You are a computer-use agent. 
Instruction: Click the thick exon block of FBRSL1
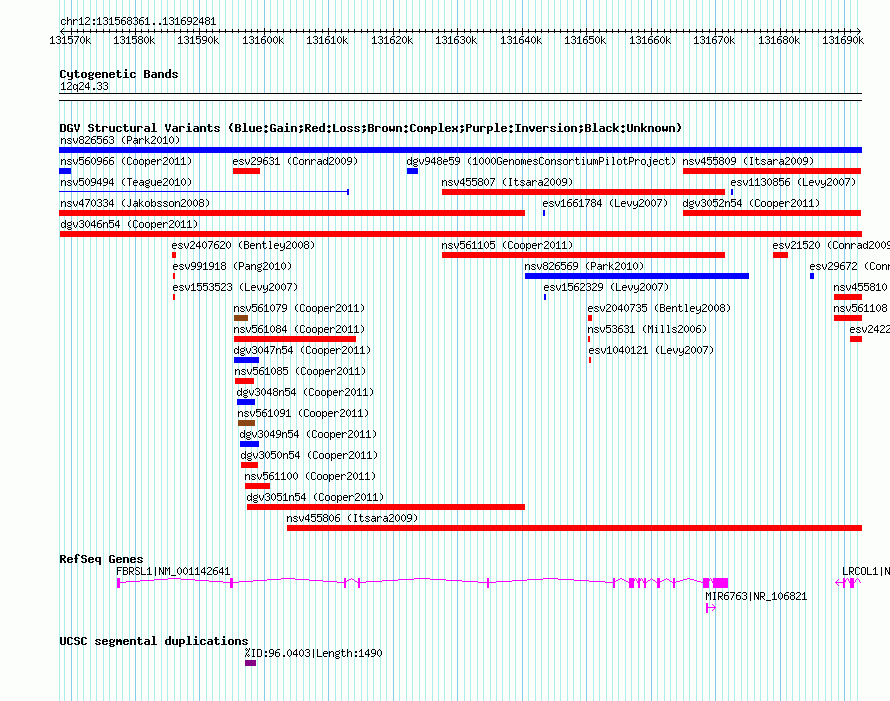(x=720, y=583)
